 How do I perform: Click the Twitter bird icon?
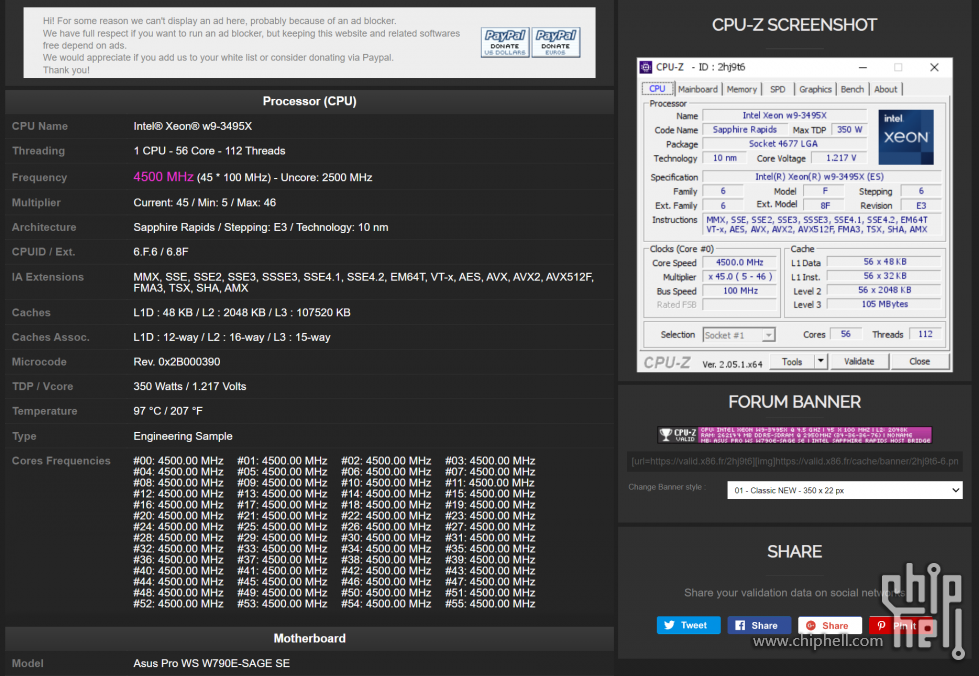[669, 625]
